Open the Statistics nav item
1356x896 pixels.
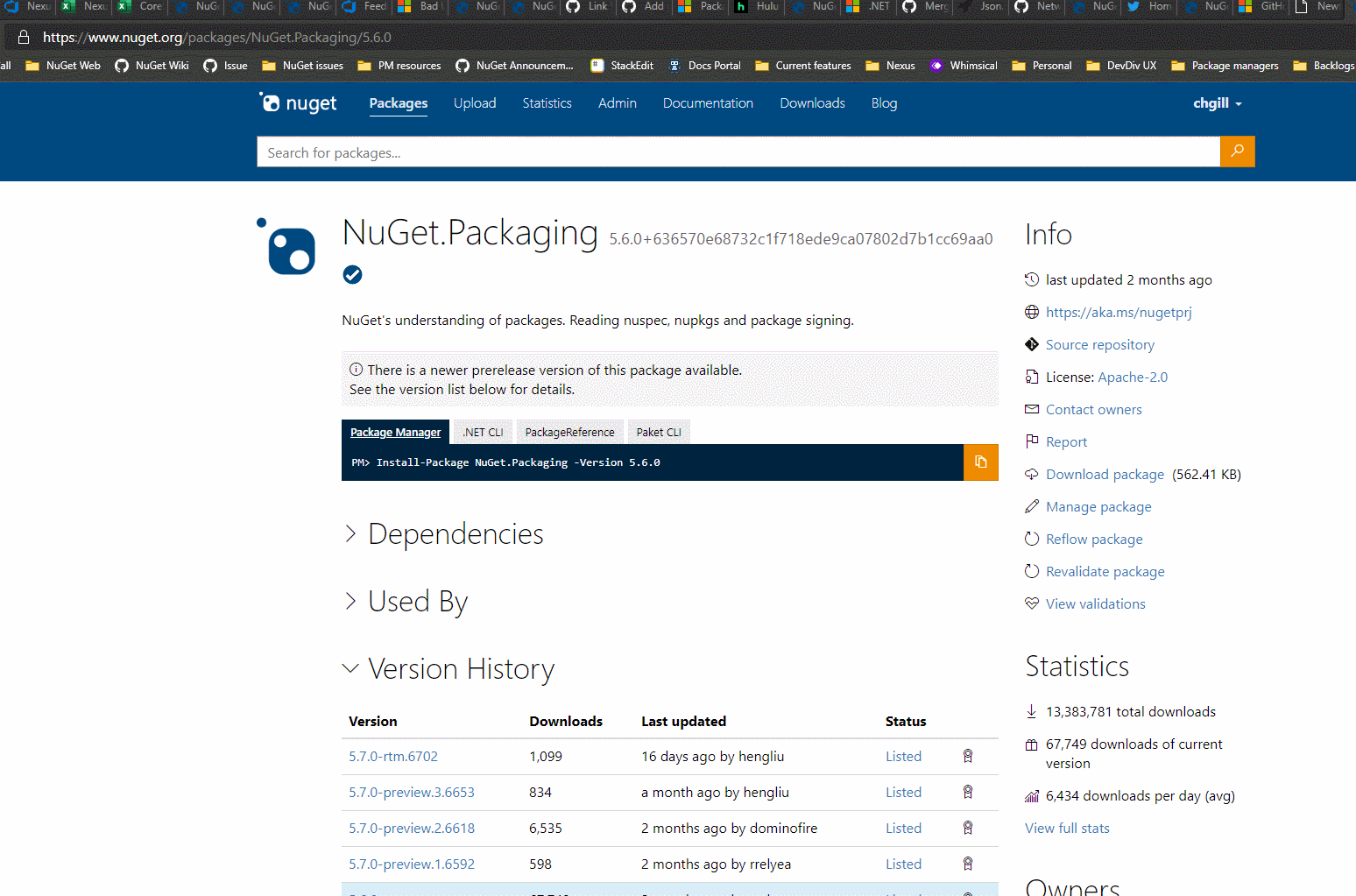tap(547, 103)
